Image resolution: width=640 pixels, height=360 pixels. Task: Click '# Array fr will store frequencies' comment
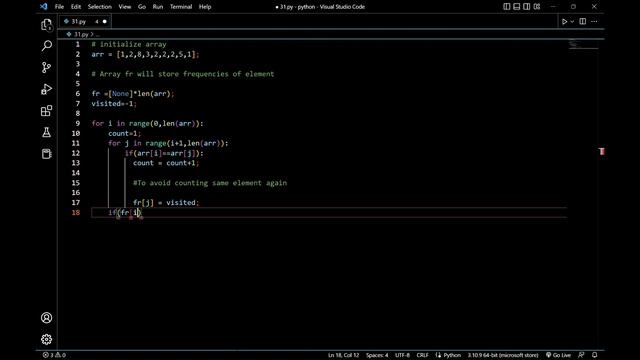pos(183,74)
